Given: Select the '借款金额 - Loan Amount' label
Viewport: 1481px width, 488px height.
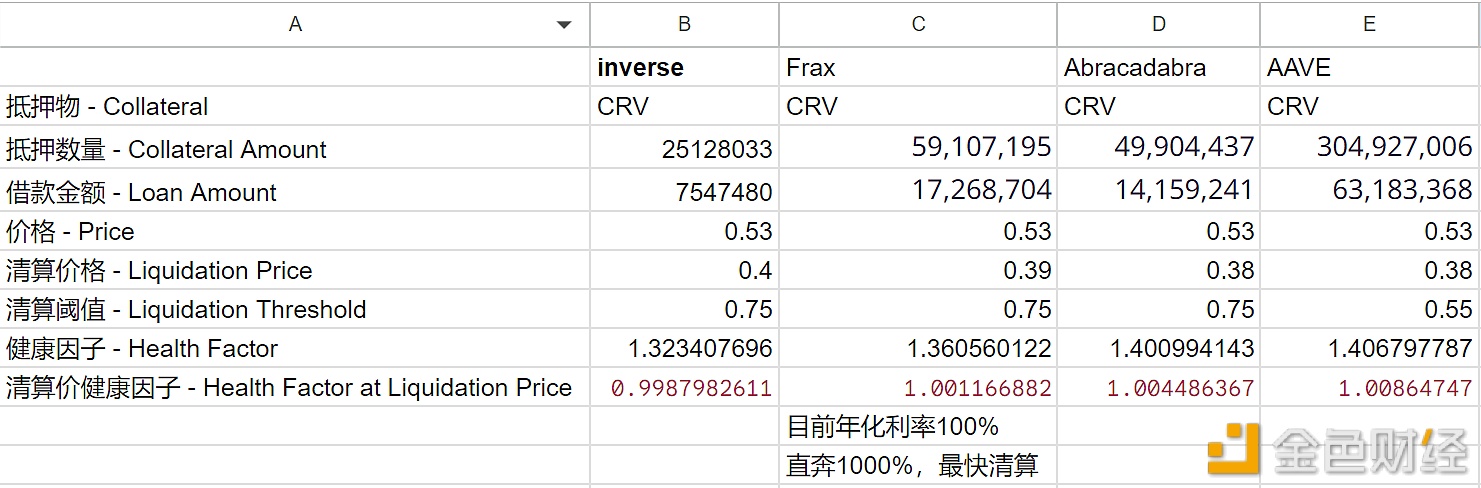Looking at the screenshot, I should coord(295,191).
